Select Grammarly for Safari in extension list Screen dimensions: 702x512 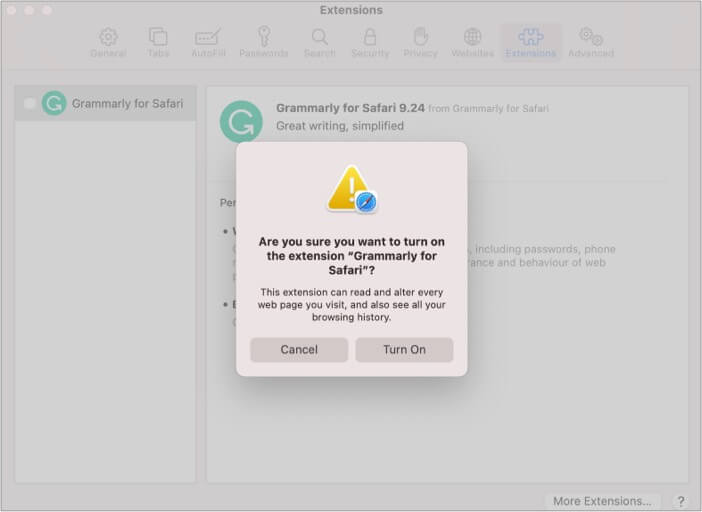click(106, 103)
